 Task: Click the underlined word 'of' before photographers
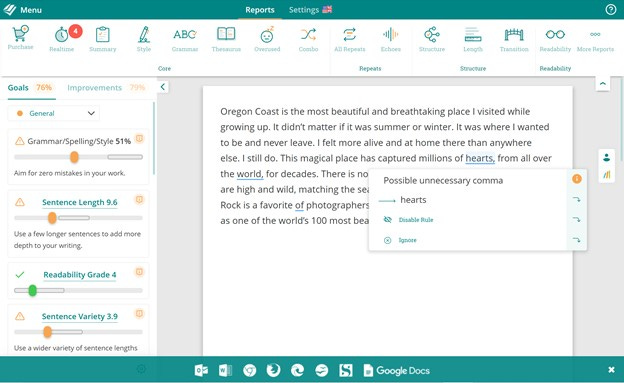point(299,205)
